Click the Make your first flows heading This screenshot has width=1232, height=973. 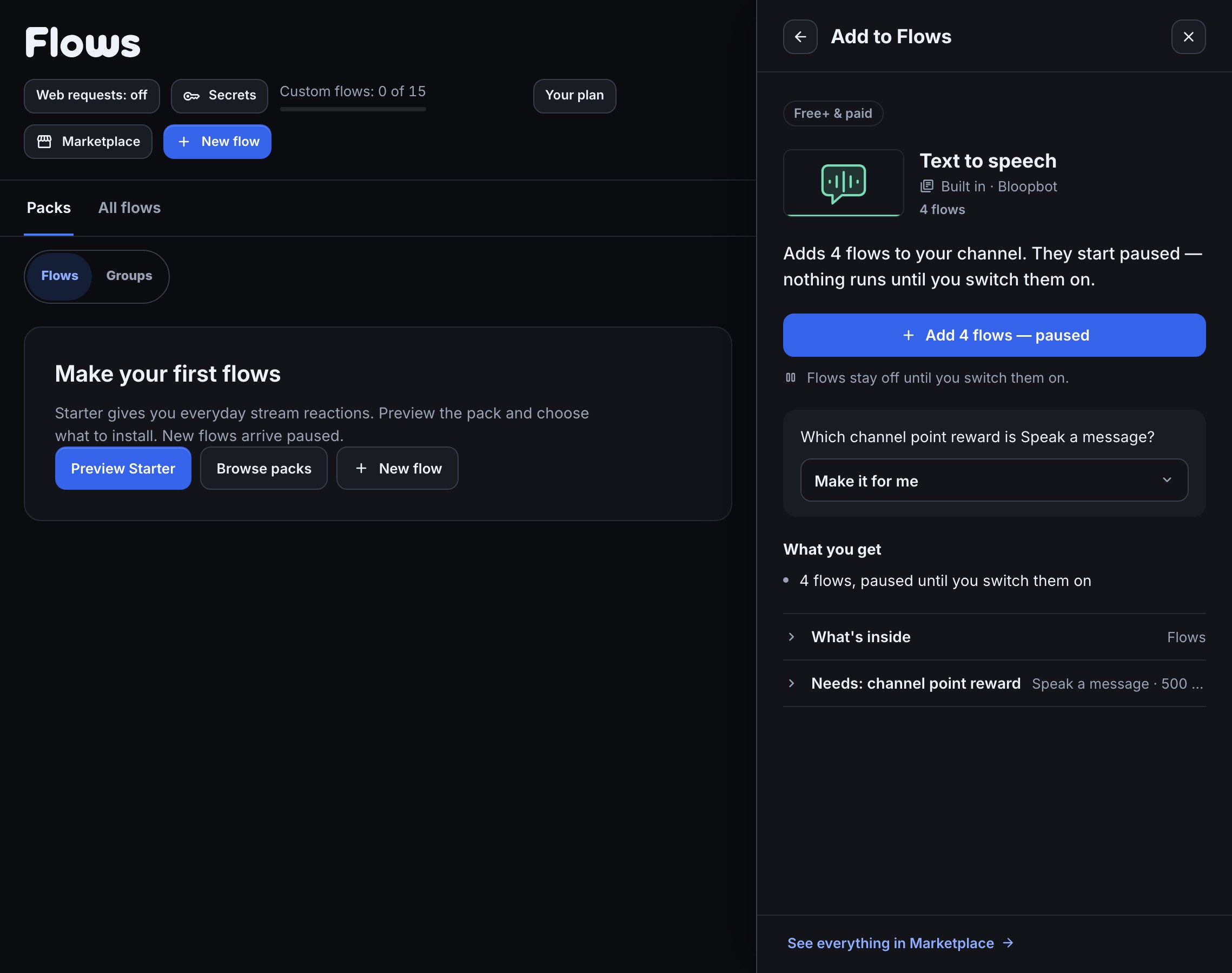point(168,374)
